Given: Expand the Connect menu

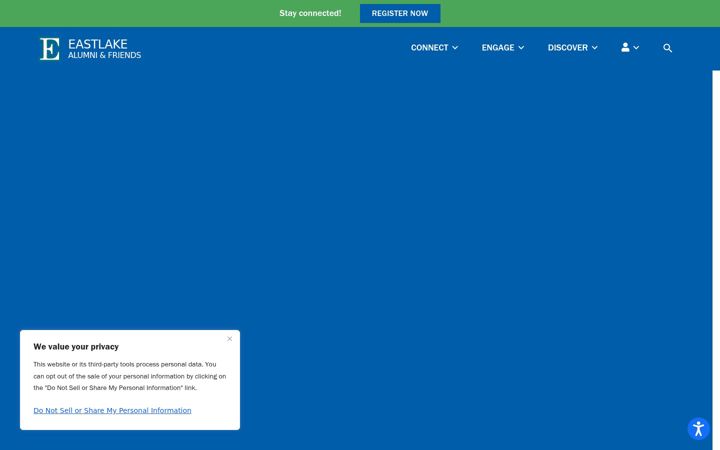Looking at the screenshot, I should (x=434, y=48).
